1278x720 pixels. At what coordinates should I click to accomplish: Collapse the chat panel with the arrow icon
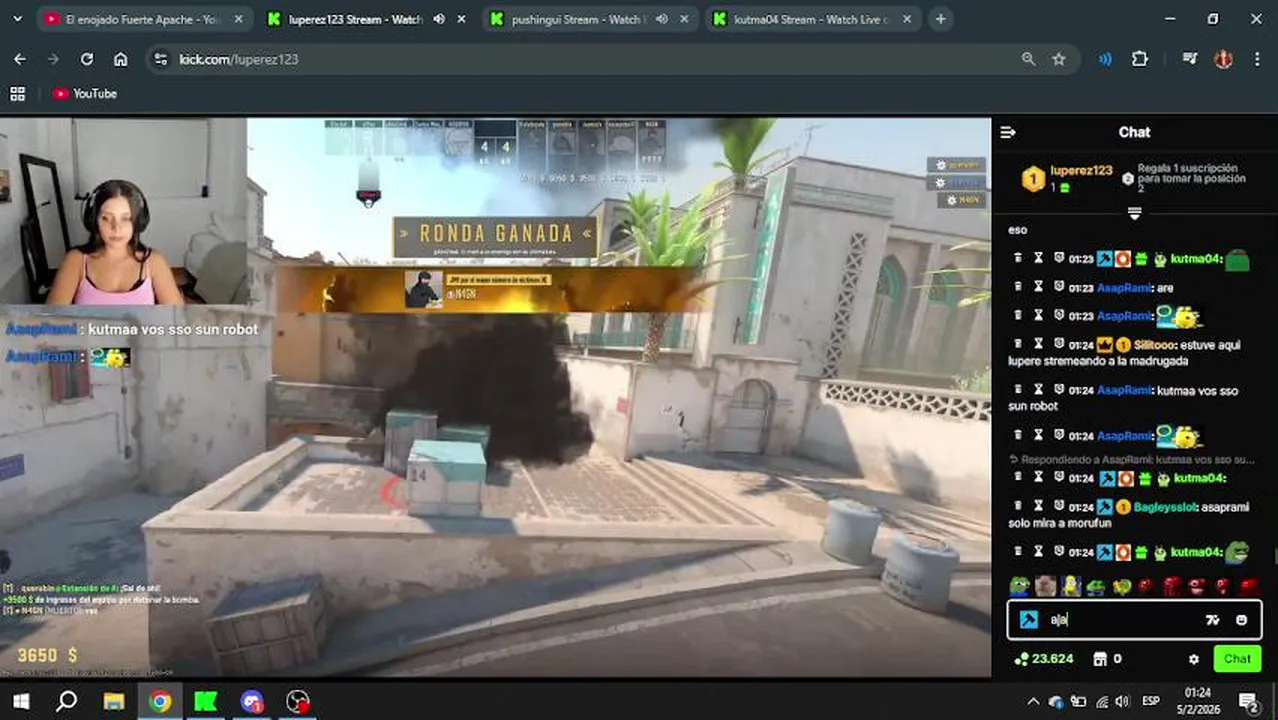pos(1008,132)
